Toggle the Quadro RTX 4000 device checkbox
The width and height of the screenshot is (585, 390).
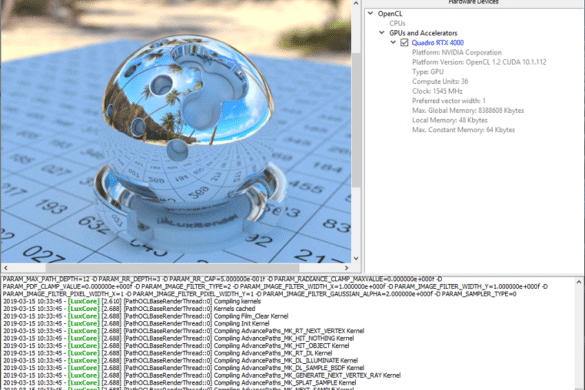click(404, 43)
